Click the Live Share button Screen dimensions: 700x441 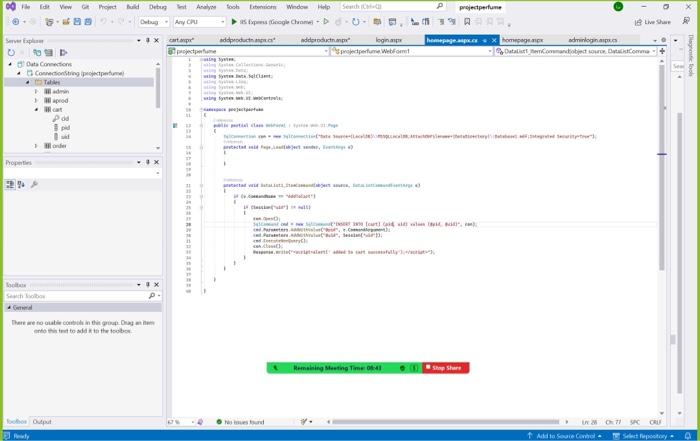point(653,21)
